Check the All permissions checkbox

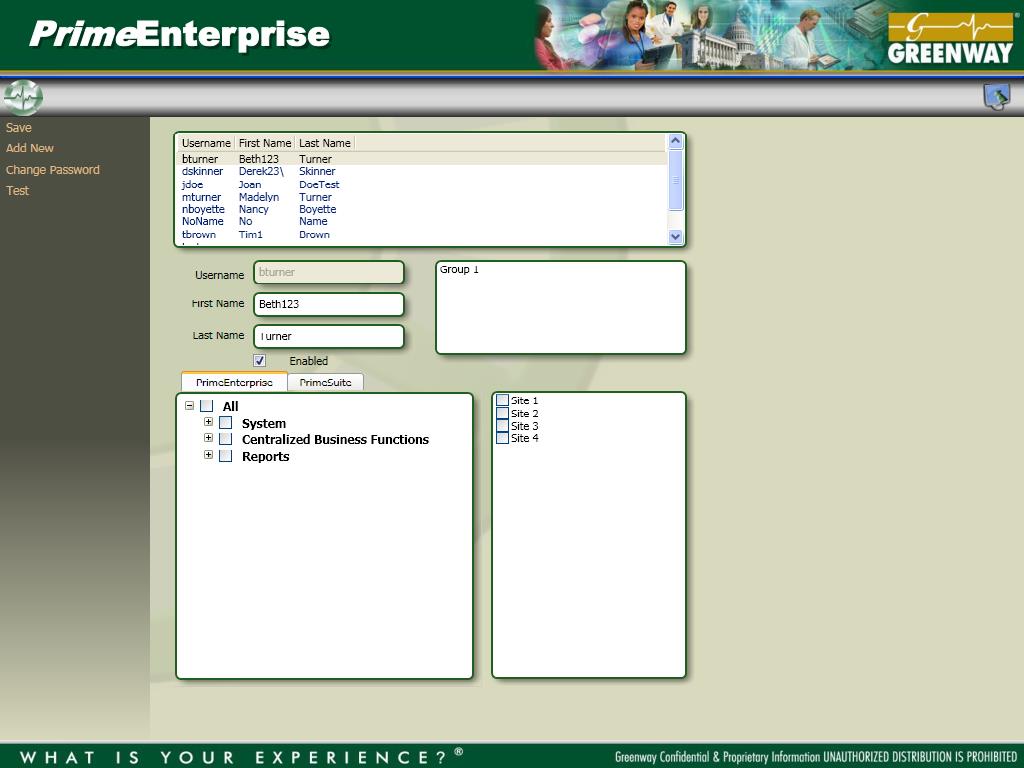pyautogui.click(x=206, y=406)
